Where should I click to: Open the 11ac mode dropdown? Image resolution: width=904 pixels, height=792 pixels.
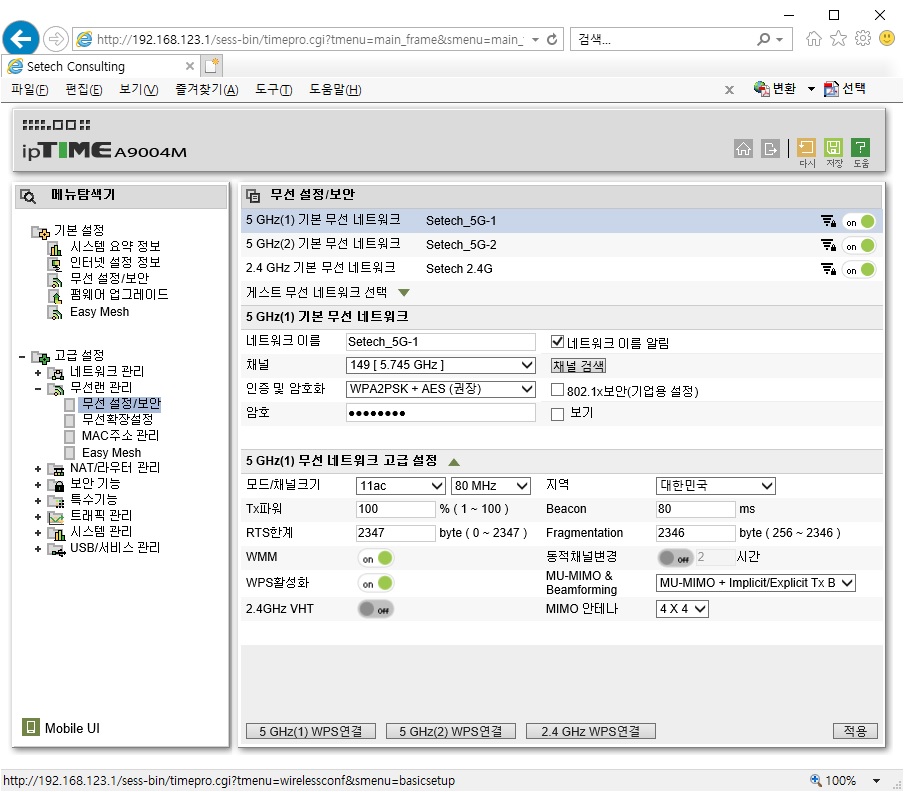401,486
